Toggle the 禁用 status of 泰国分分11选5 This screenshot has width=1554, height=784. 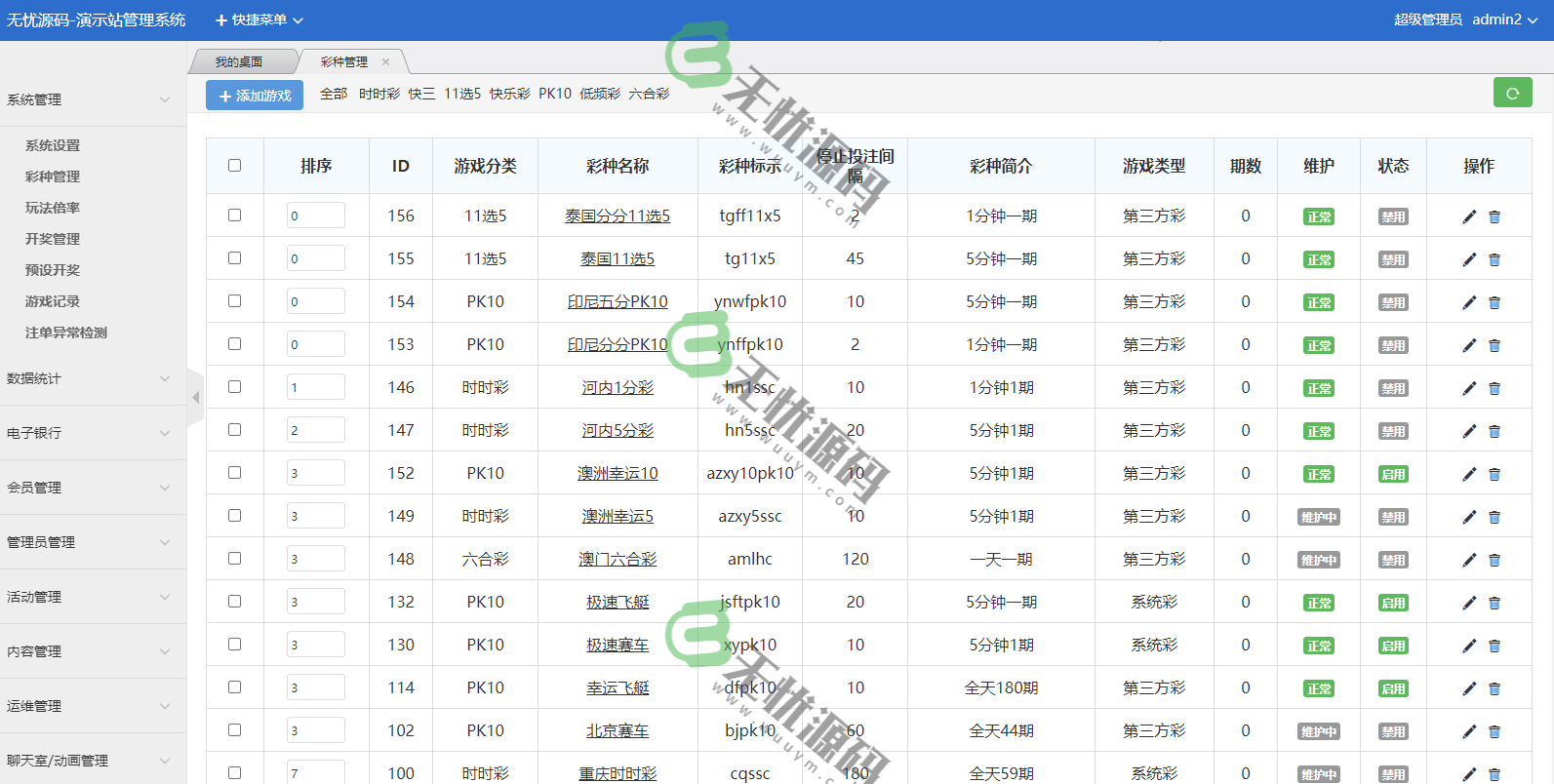(x=1393, y=216)
